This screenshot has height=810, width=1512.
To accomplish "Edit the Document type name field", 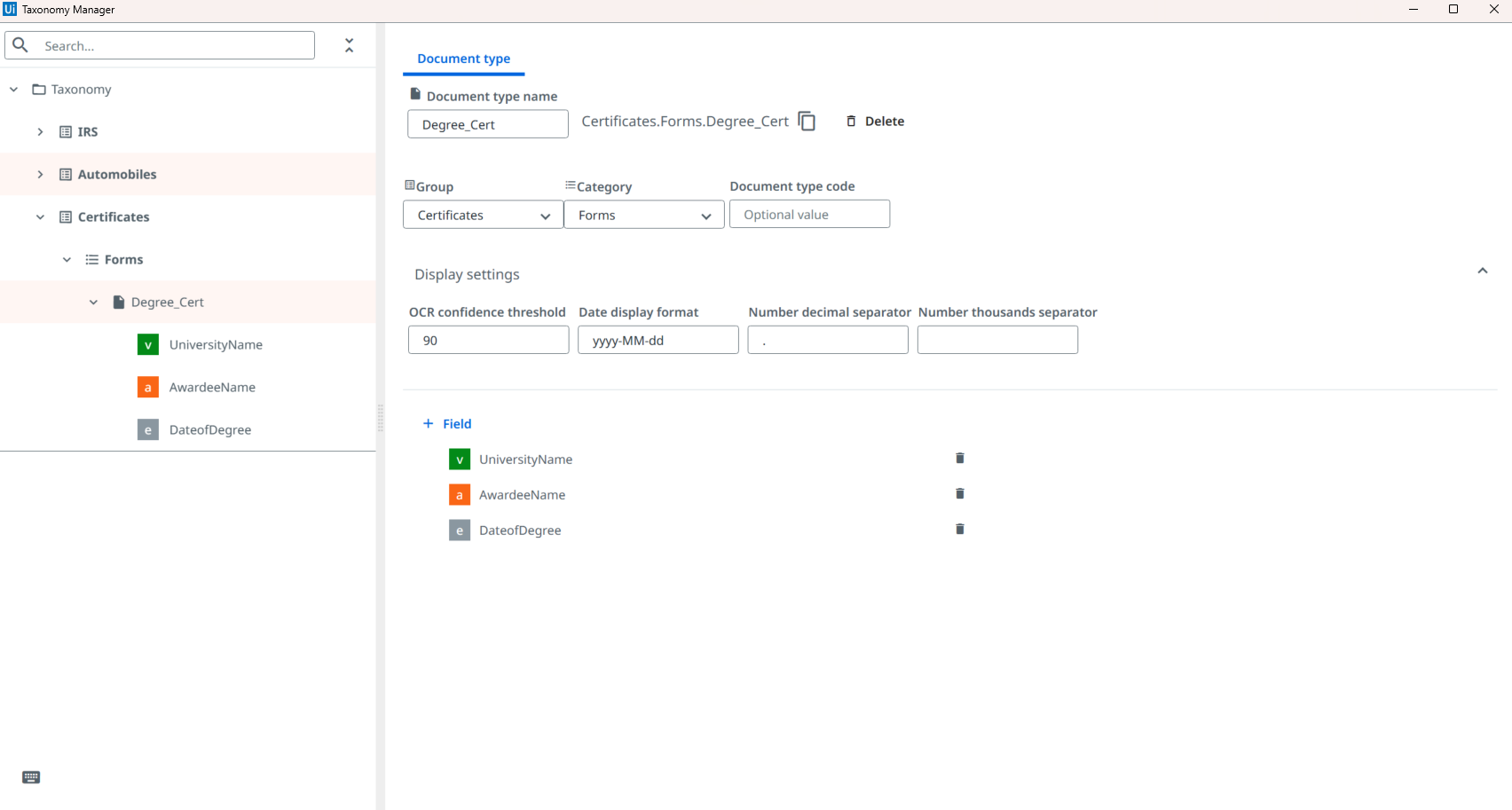I will (488, 124).
